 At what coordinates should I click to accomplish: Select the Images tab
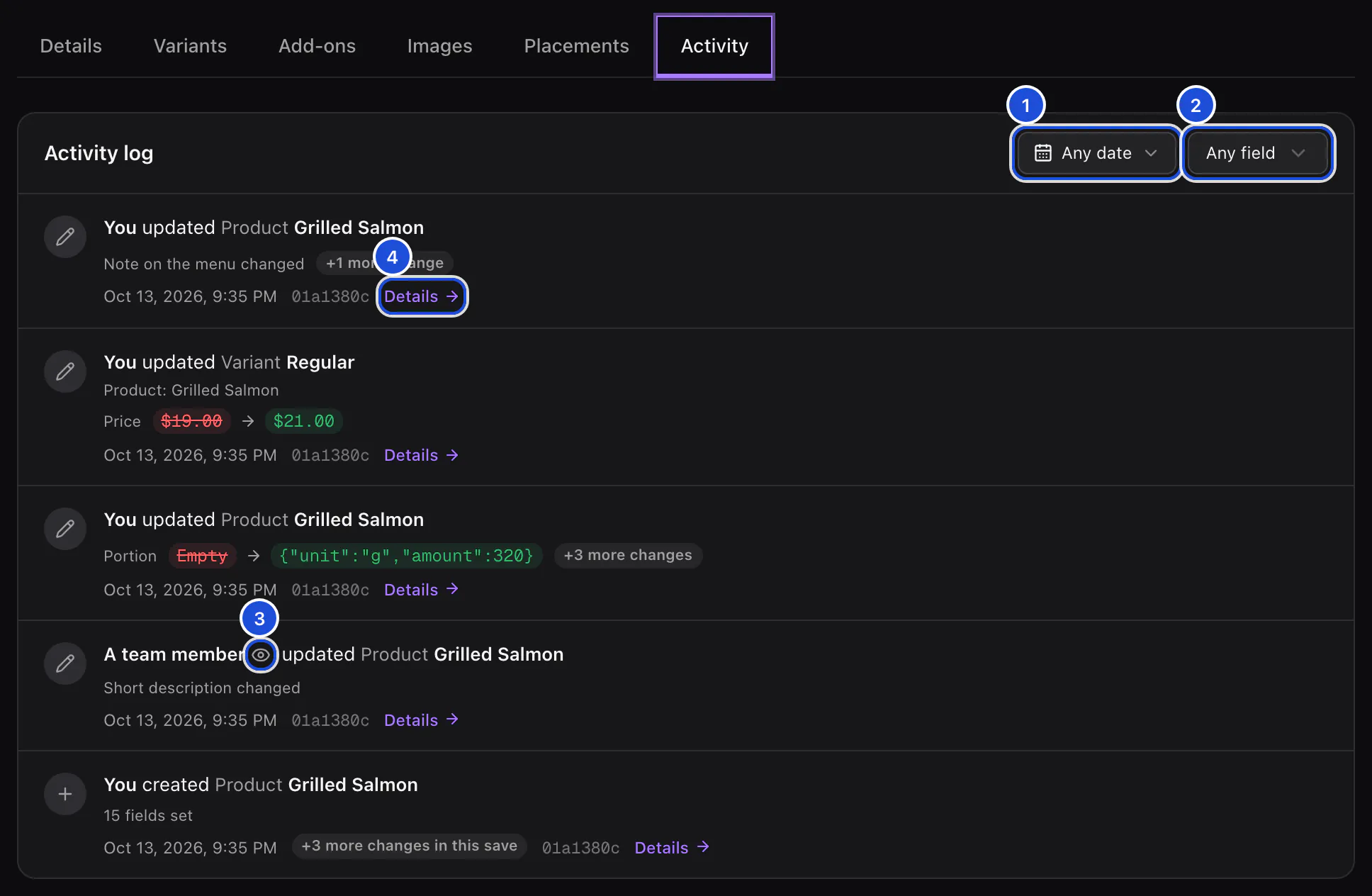click(x=439, y=46)
